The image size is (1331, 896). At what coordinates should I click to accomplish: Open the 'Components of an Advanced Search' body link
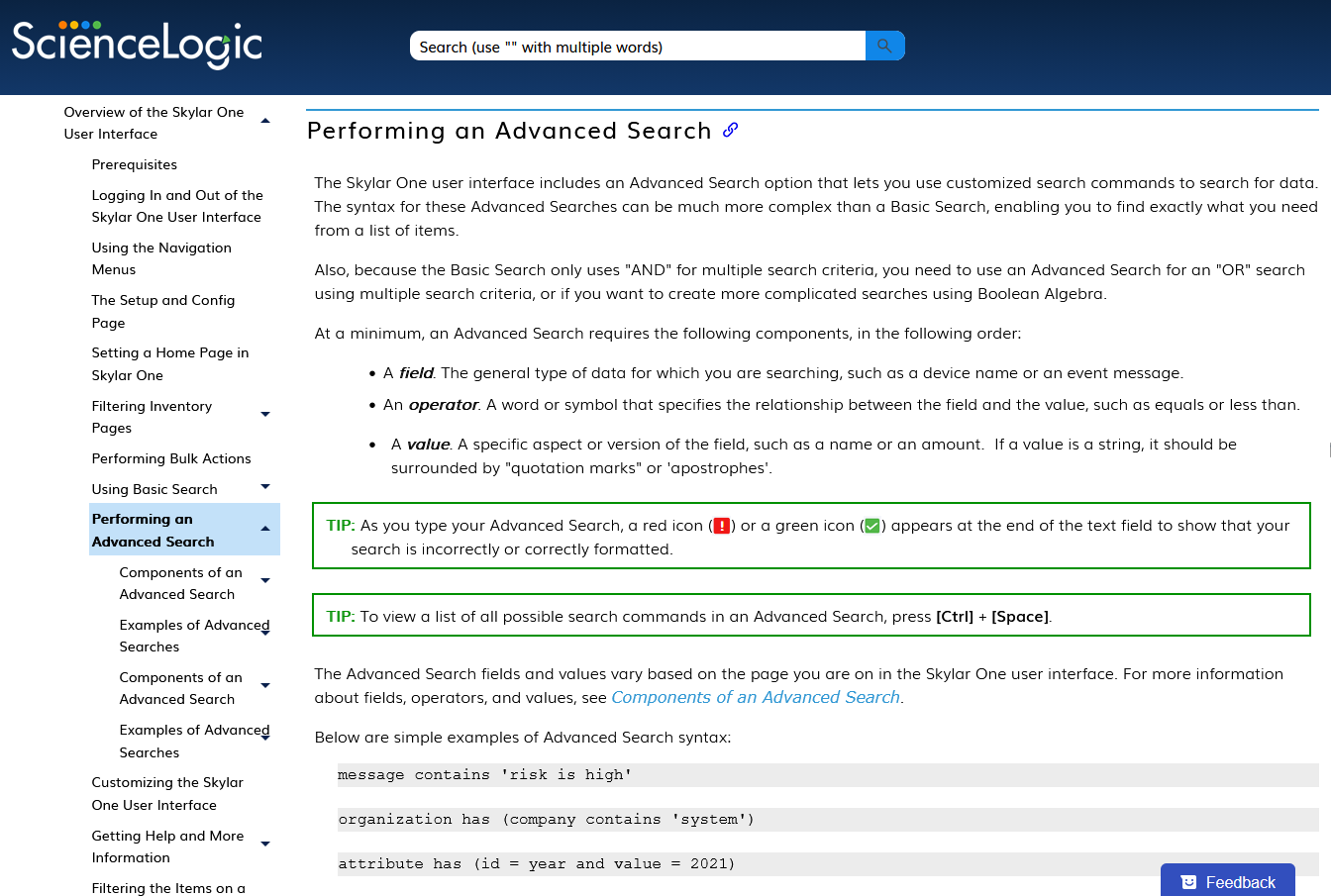pos(755,697)
